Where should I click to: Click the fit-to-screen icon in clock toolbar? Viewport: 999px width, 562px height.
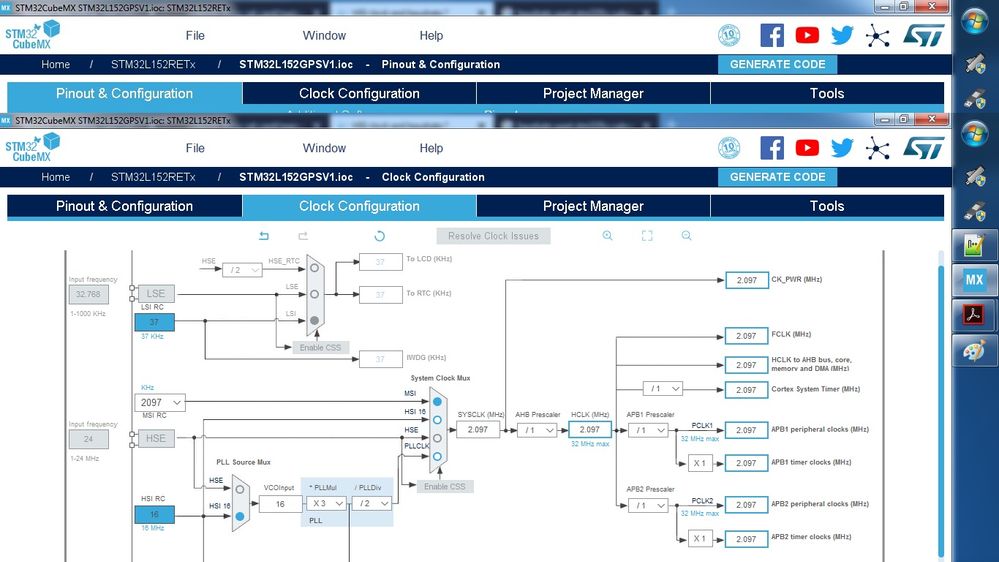647,236
